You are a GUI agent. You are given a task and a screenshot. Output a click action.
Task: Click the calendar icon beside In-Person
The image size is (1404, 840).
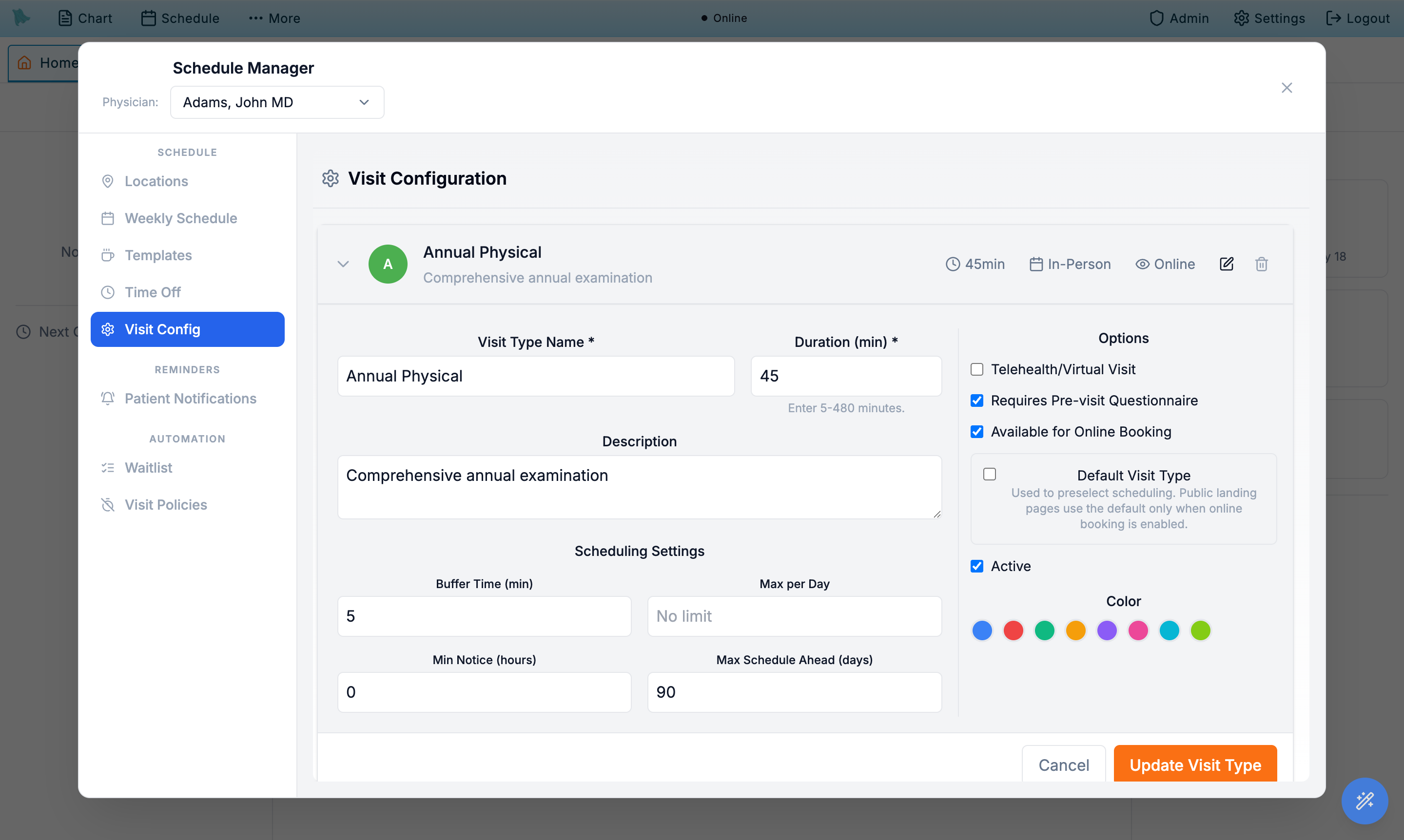[1036, 265]
